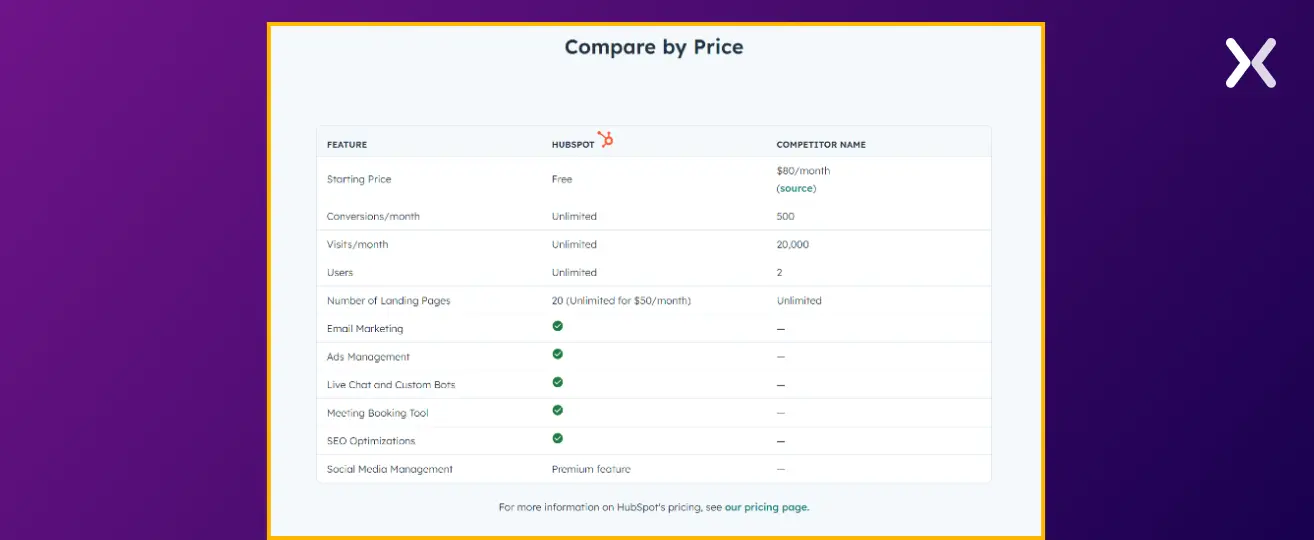Click competitor dash in Ads Management row

(x=781, y=357)
